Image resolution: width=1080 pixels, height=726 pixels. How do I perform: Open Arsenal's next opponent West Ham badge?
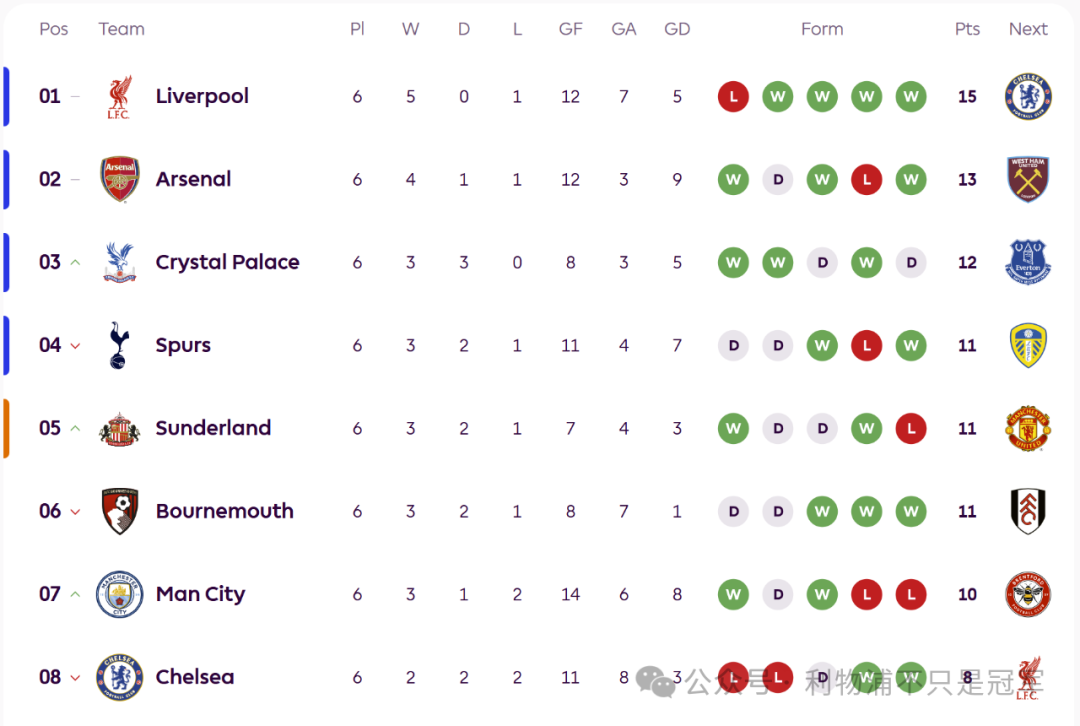[x=1028, y=180]
